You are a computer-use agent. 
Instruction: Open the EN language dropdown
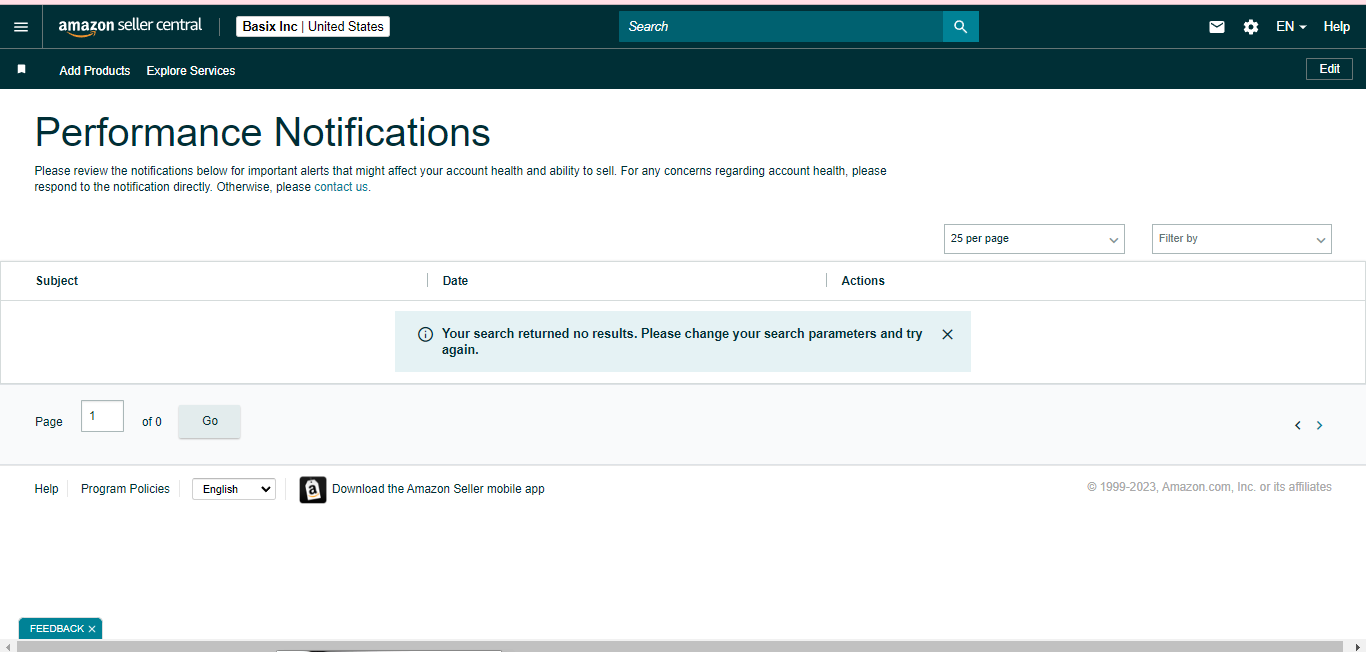point(1291,27)
